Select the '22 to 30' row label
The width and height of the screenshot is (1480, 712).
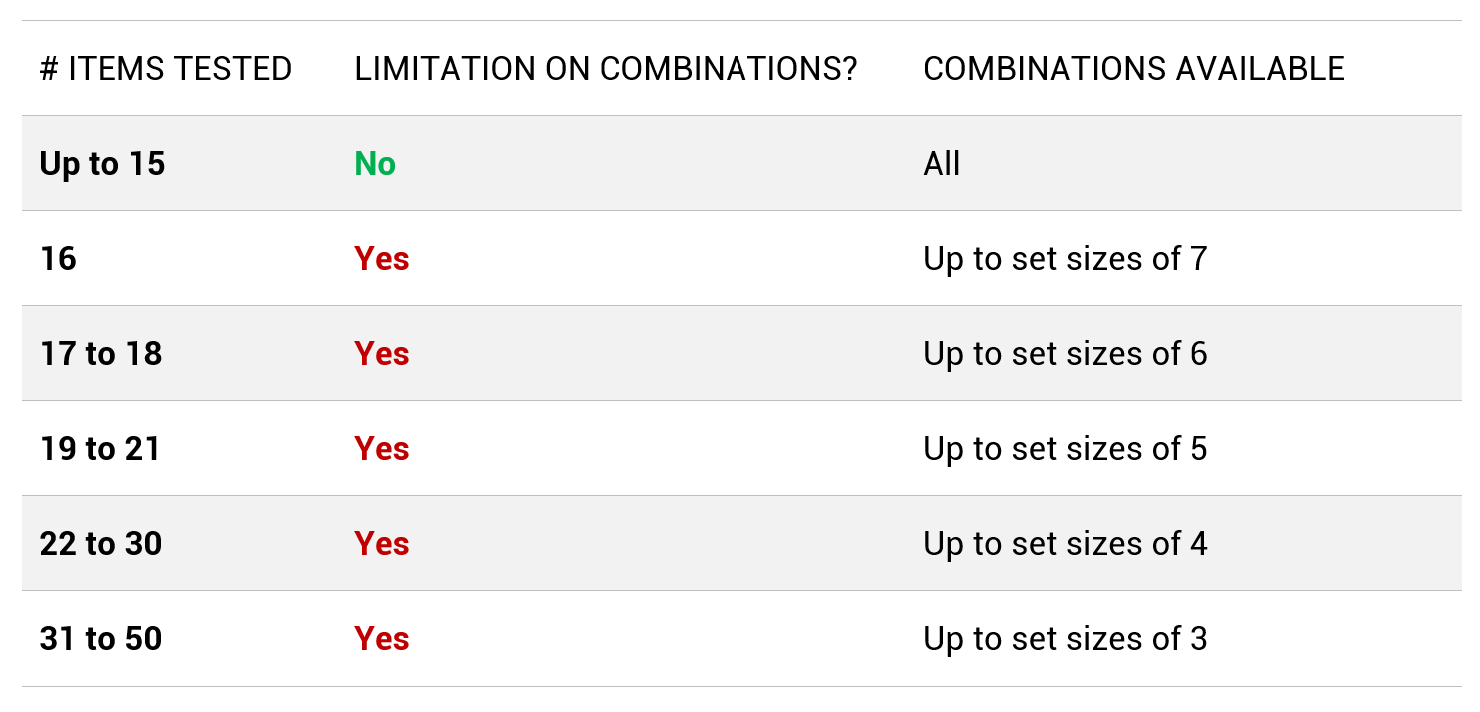pos(101,544)
